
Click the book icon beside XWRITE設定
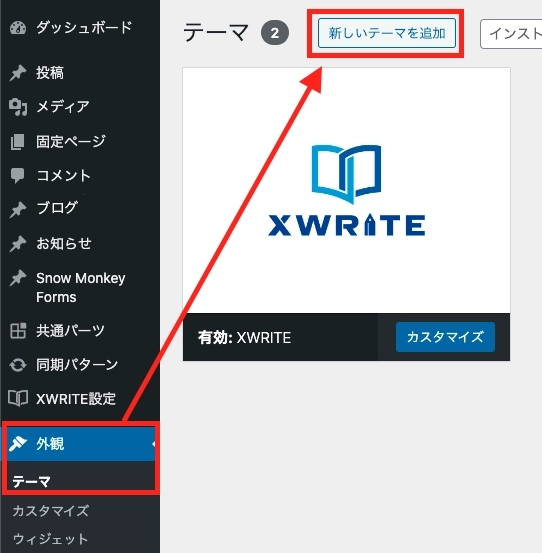(x=18, y=399)
